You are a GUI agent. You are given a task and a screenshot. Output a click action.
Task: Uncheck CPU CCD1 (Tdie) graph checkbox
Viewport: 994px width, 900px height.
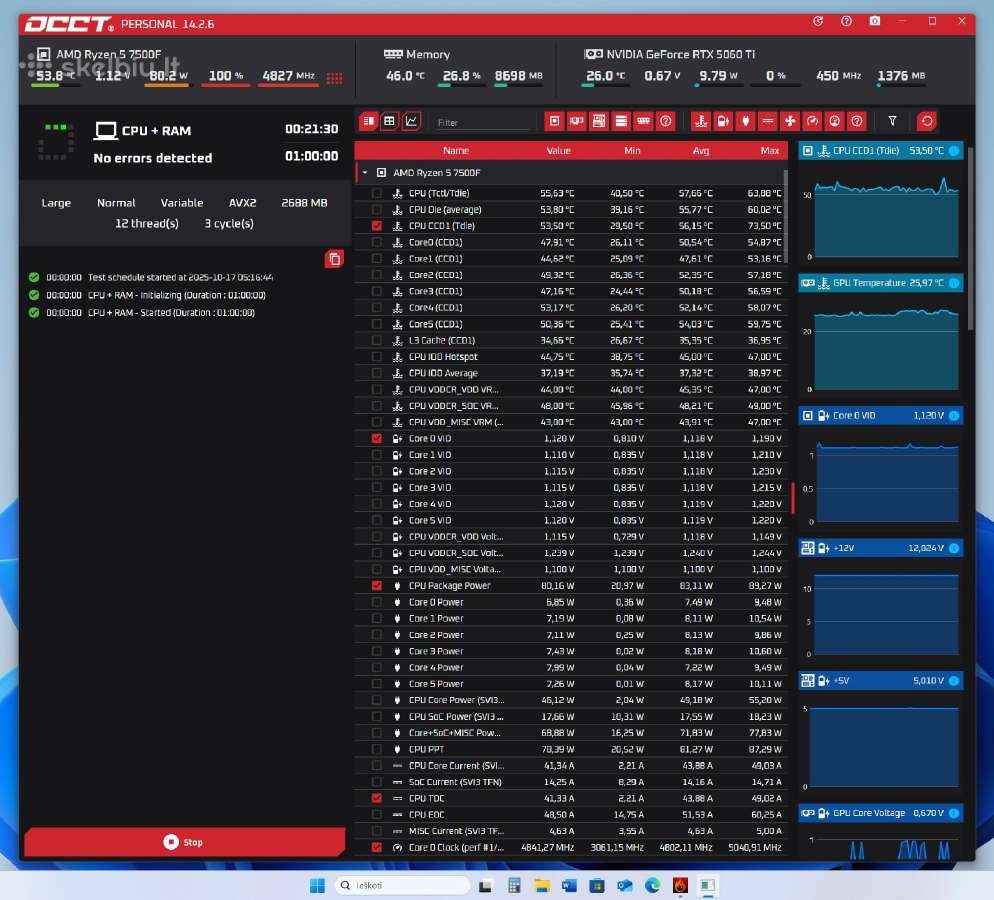377,226
